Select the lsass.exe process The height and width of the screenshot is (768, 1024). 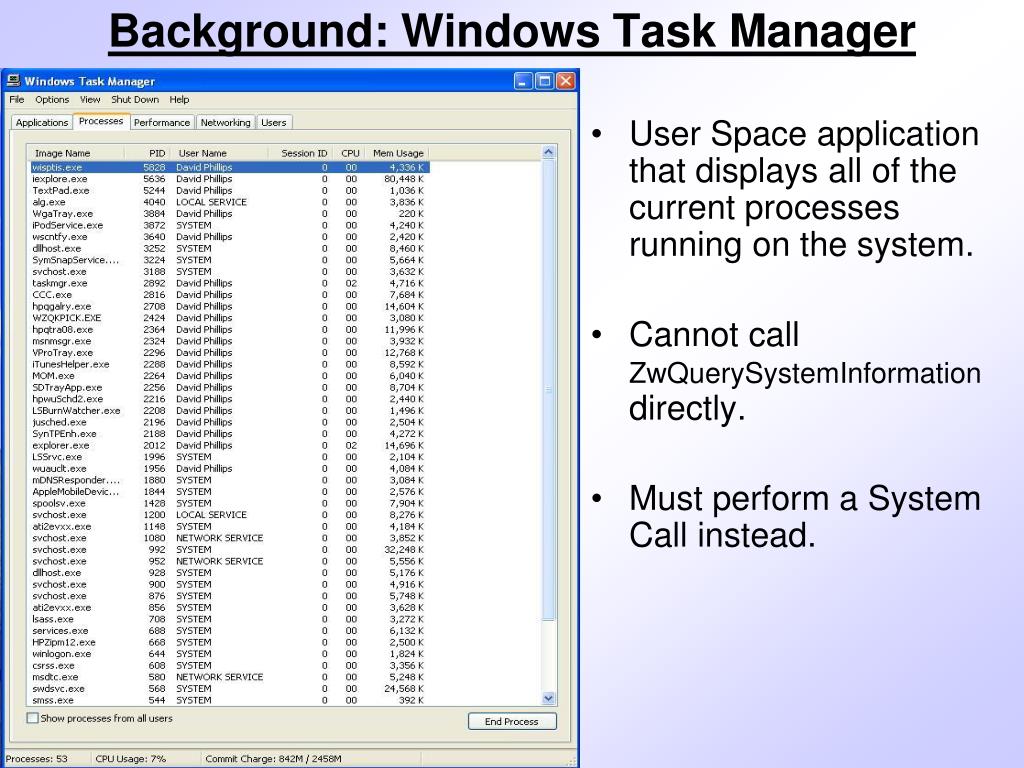(230, 619)
